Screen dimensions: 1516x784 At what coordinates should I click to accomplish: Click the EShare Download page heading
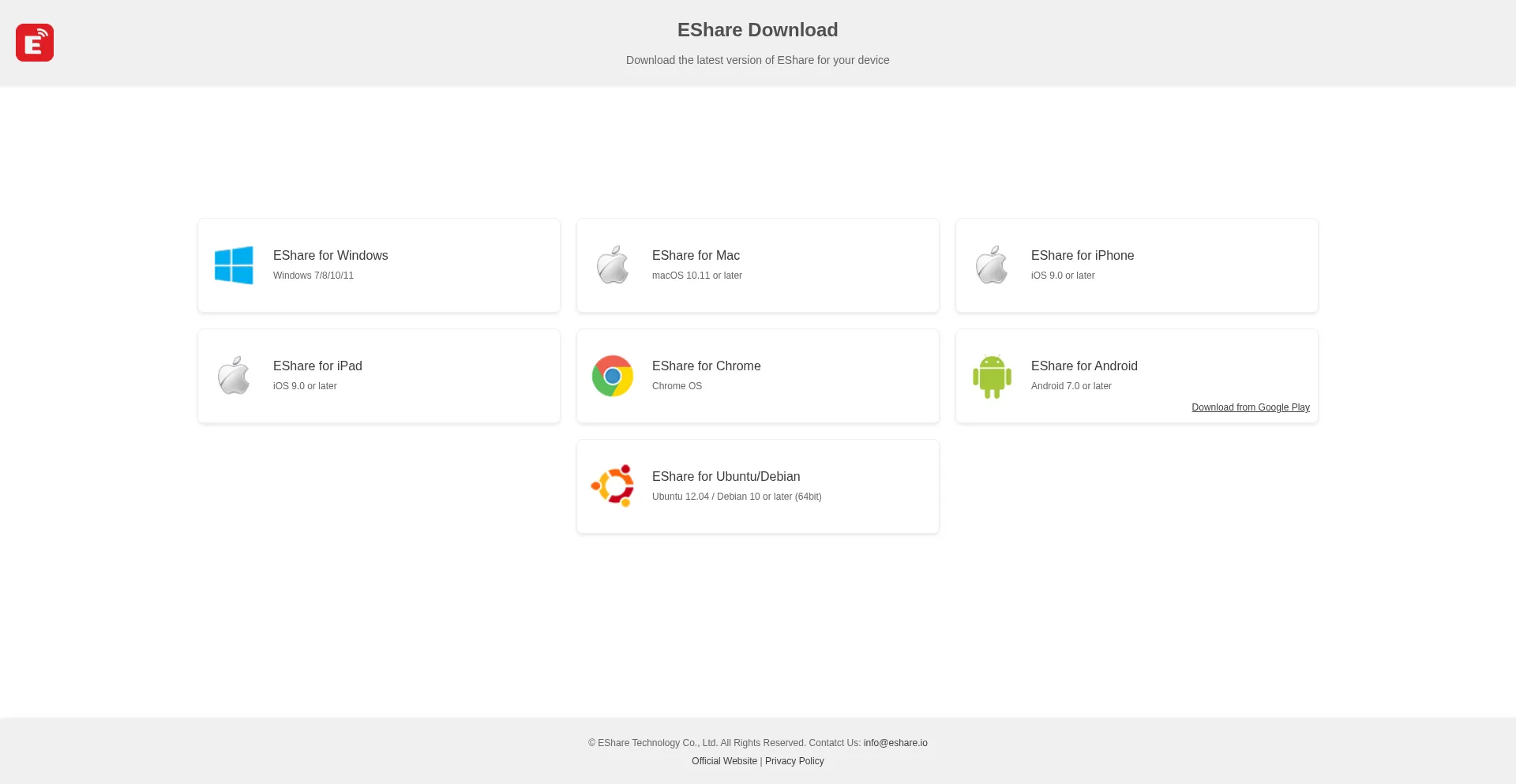click(758, 30)
